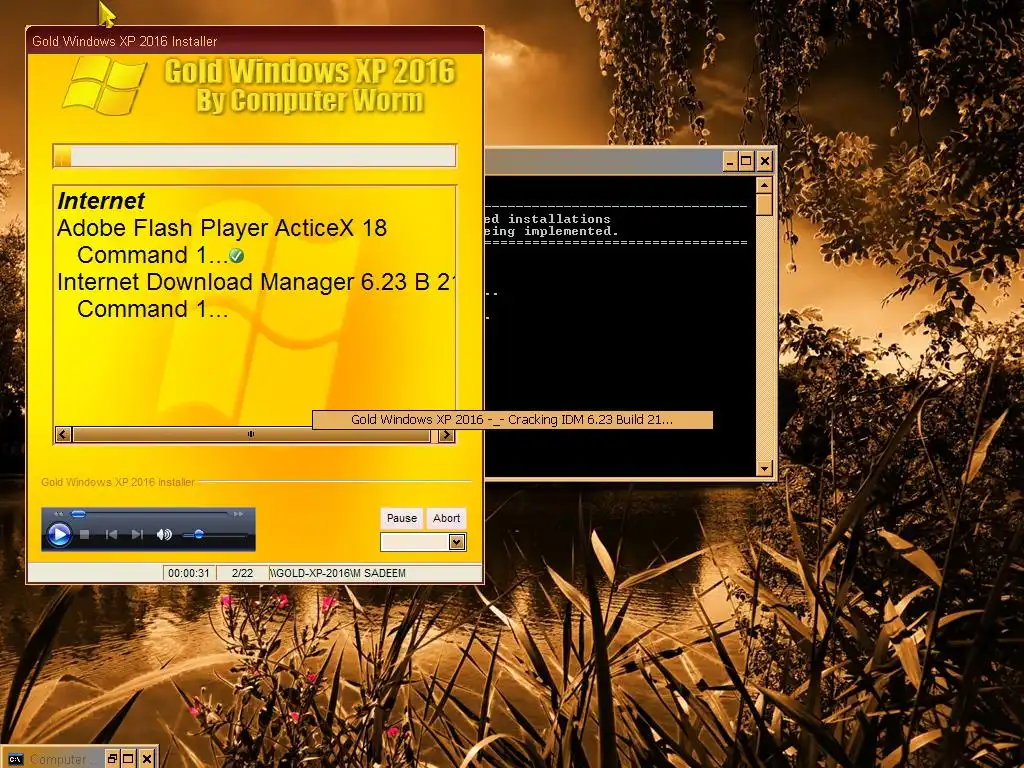1024x768 pixels.
Task: Click the Stop button in the media player
Action: coord(84,535)
